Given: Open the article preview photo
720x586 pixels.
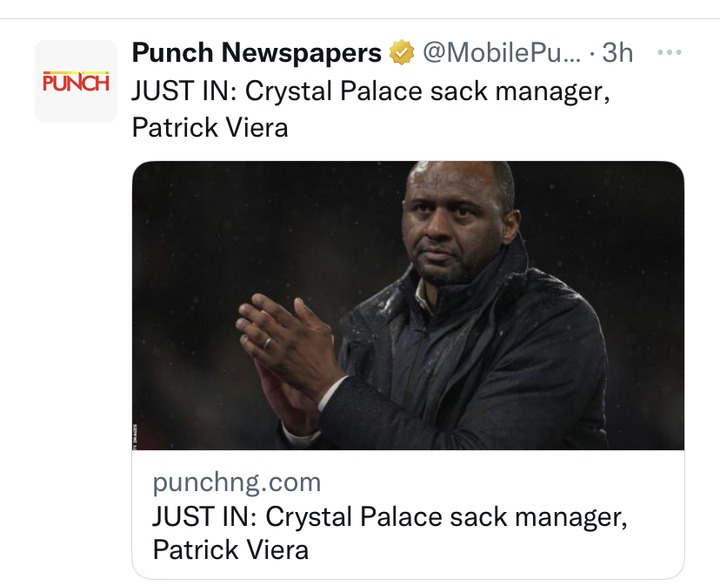Looking at the screenshot, I should coord(408,305).
